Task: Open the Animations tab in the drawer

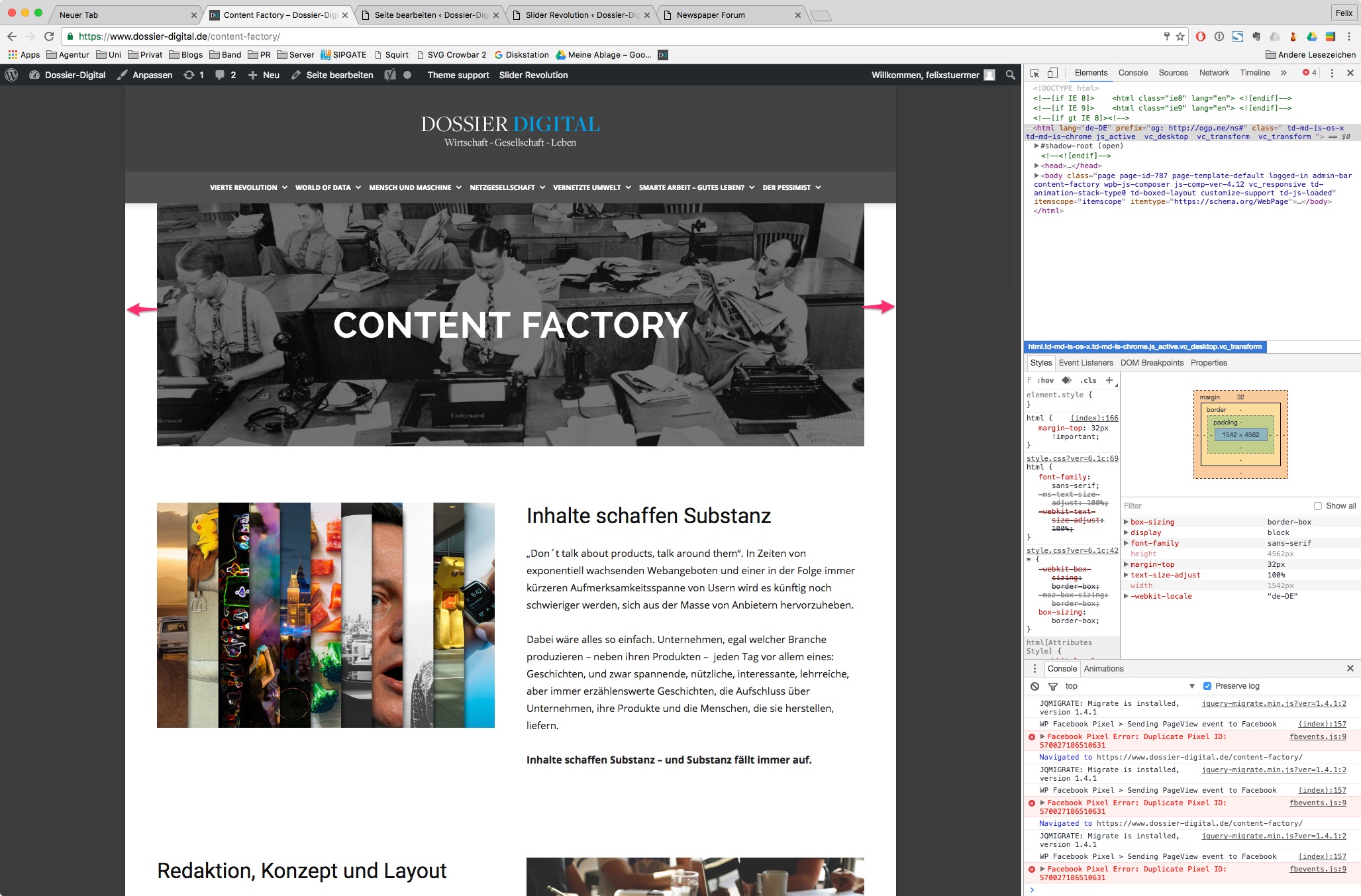Action: point(1104,669)
